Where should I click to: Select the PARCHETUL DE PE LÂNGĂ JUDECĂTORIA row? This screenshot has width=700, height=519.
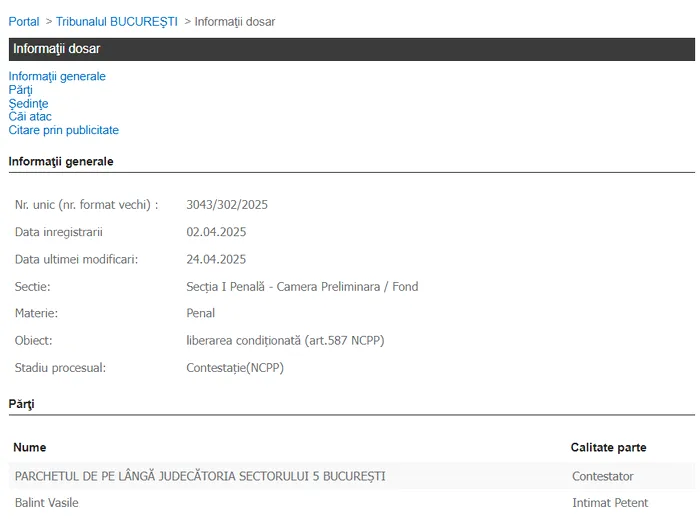tap(200, 476)
